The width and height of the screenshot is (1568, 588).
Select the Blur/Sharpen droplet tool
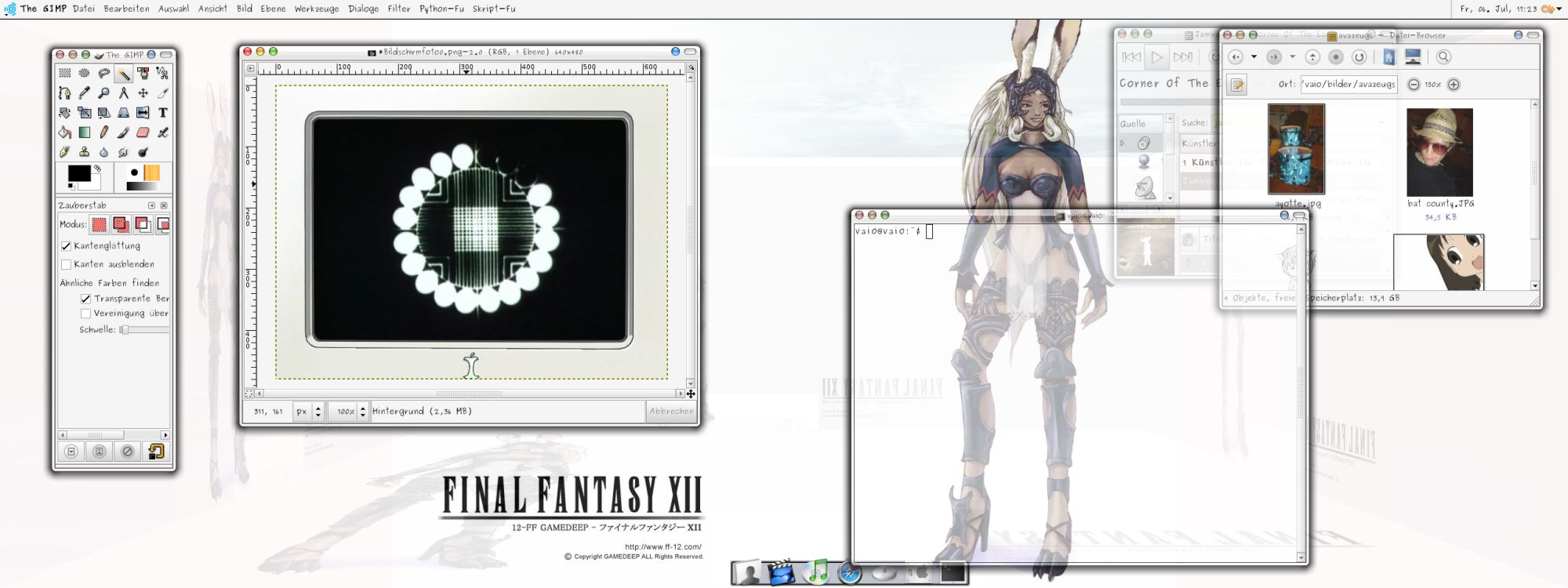103,152
